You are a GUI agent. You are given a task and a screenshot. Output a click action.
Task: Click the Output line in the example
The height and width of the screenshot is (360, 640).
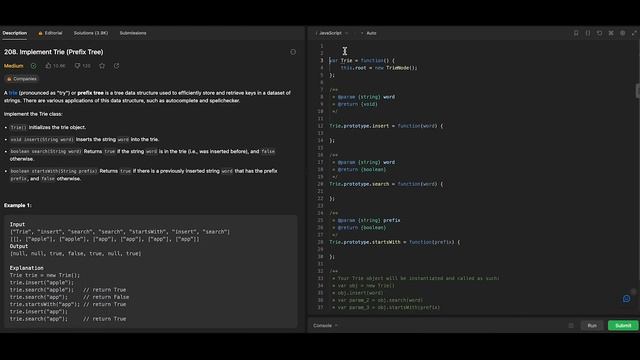click(x=19, y=247)
